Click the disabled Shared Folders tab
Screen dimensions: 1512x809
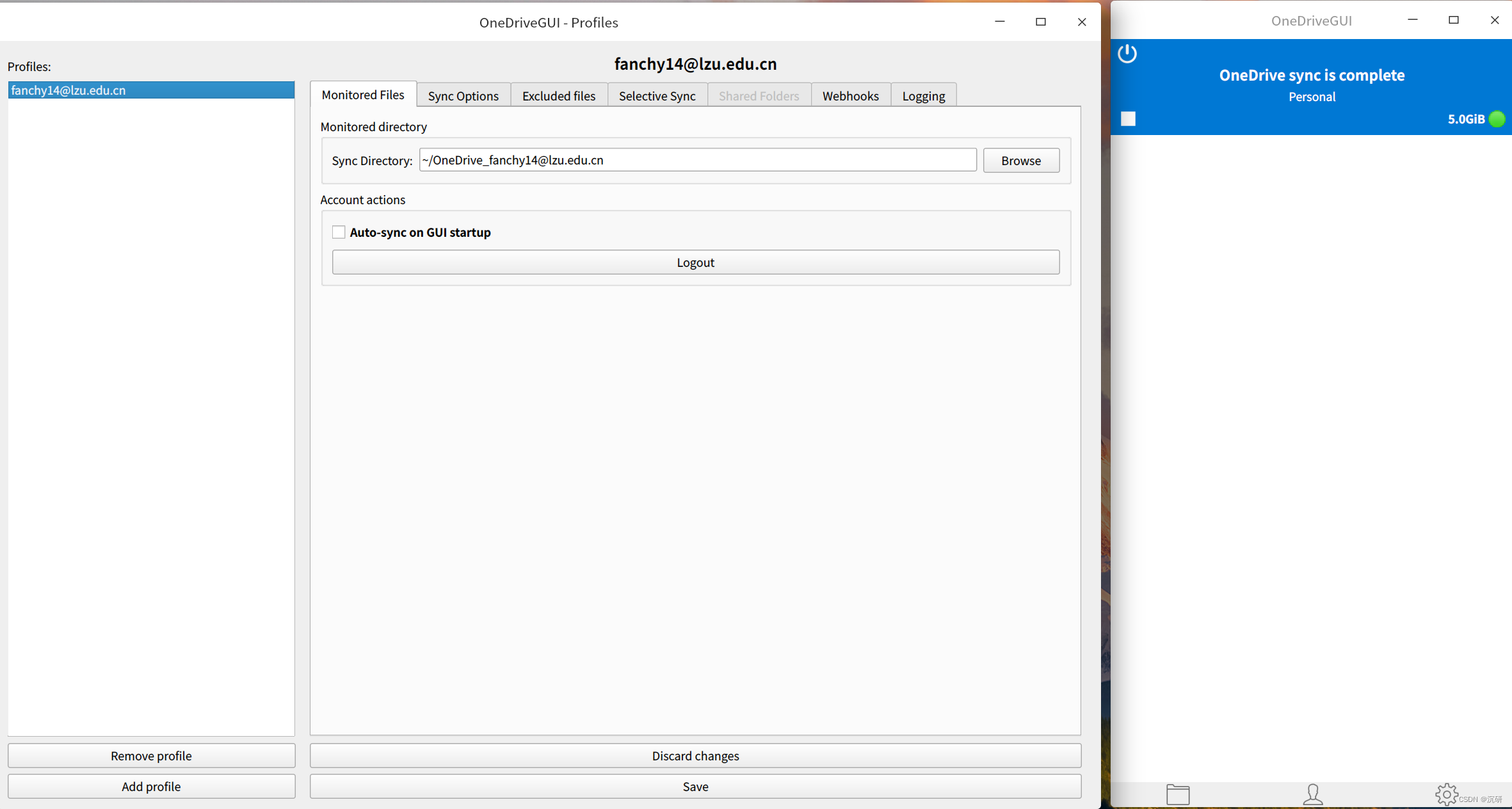[759, 96]
